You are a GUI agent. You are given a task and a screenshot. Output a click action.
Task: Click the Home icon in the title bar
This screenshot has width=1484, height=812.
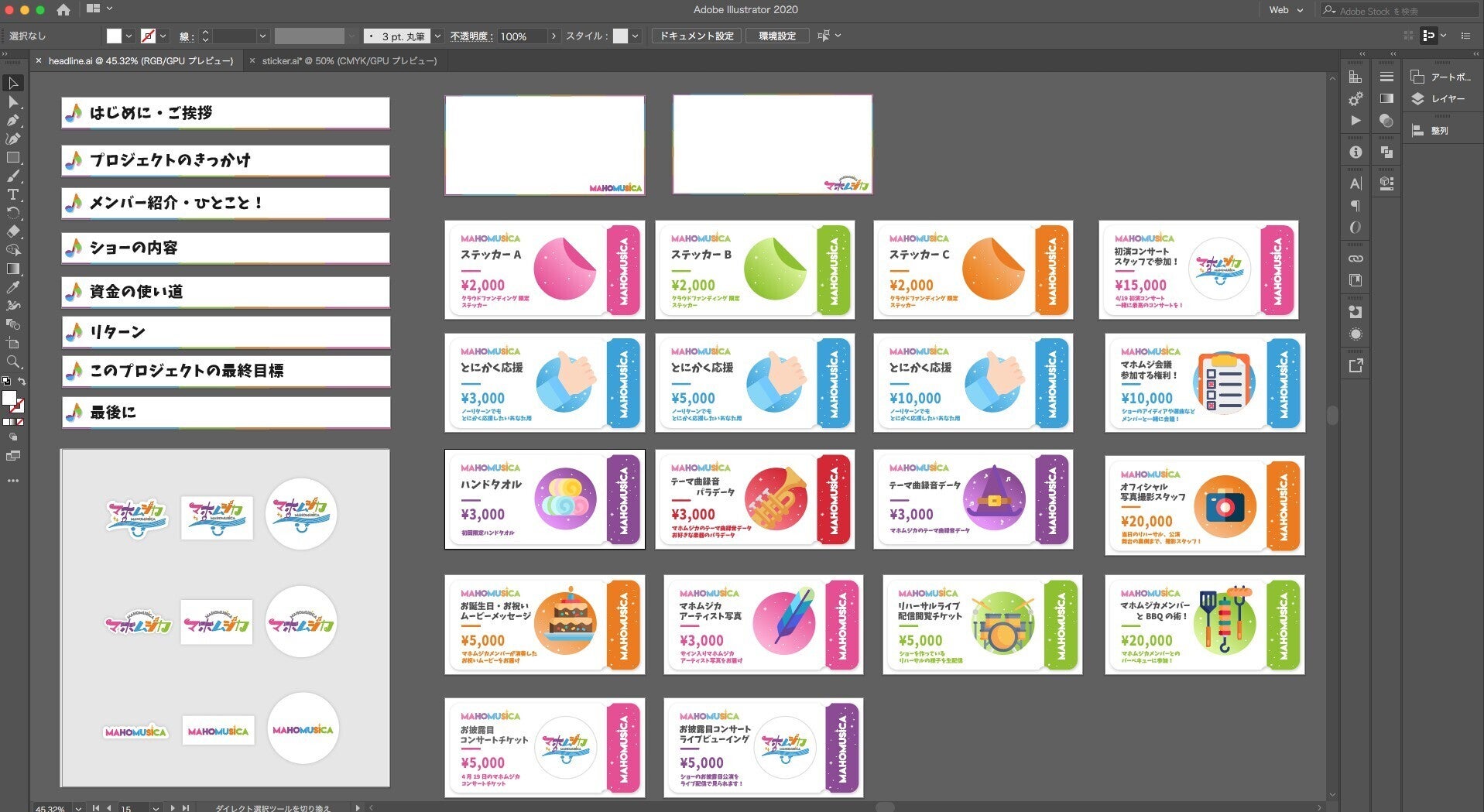(63, 10)
